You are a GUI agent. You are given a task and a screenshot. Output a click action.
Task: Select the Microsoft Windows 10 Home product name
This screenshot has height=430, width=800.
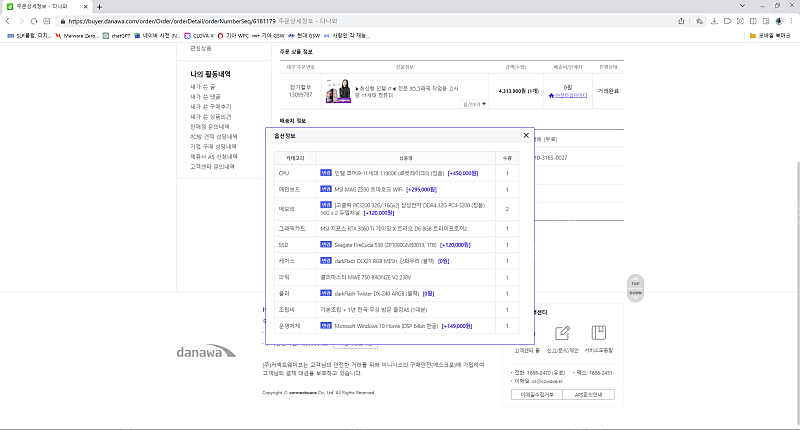pyautogui.click(x=386, y=326)
